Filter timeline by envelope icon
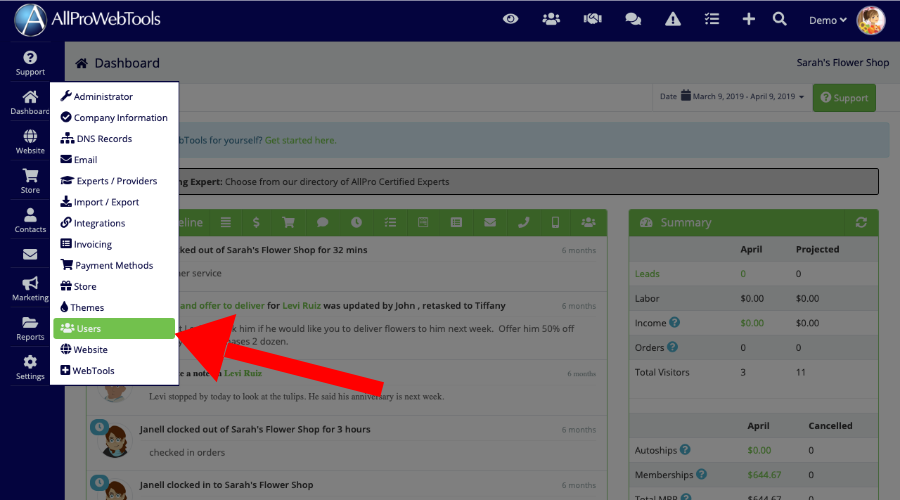This screenshot has width=900, height=500. click(490, 223)
